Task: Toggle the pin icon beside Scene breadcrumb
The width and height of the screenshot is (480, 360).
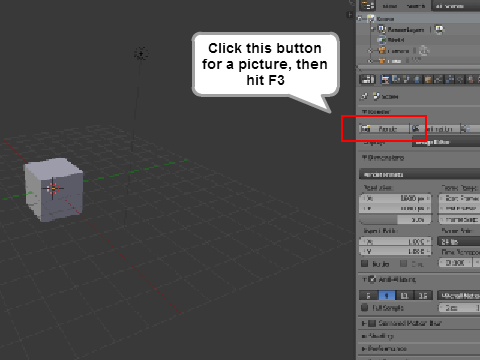Action: 364,96
